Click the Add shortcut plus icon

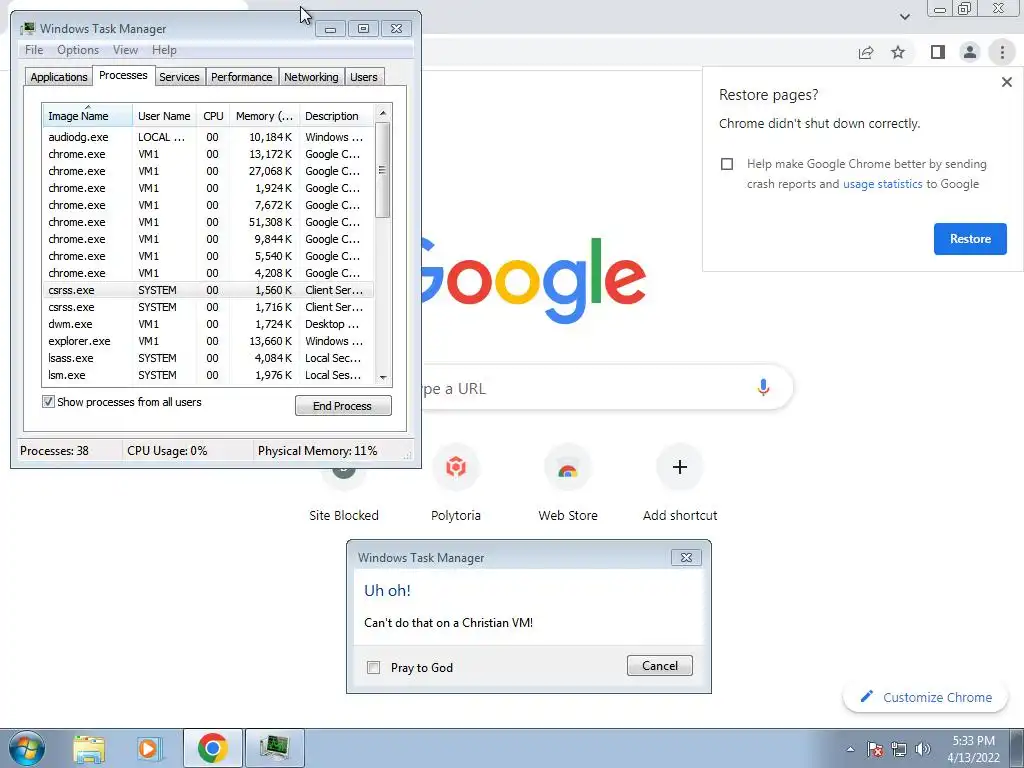coord(680,467)
